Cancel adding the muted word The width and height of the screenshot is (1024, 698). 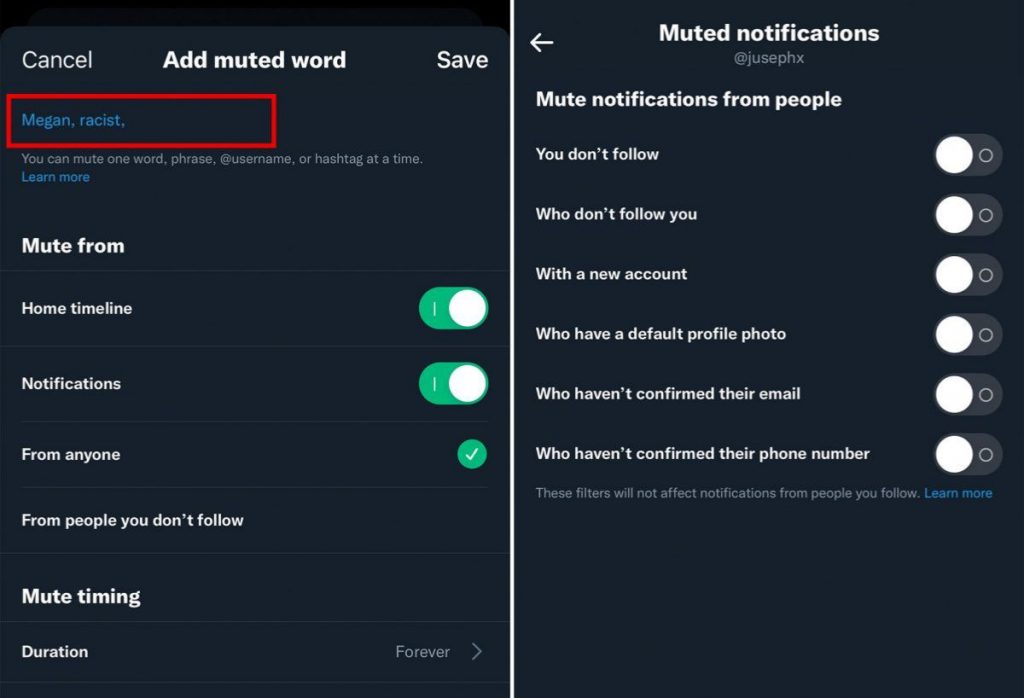pos(56,60)
